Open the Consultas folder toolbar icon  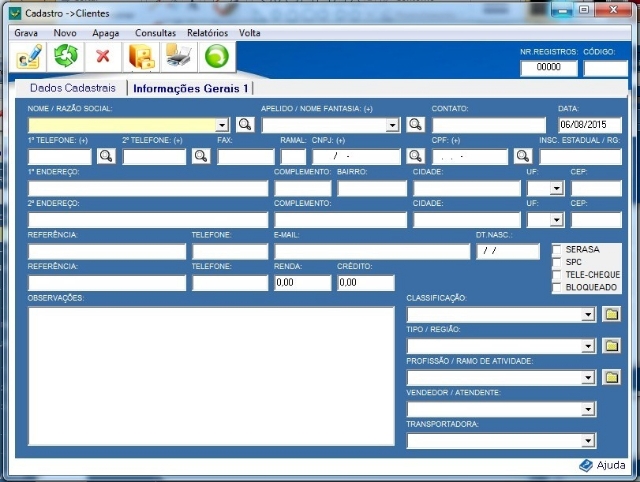[x=142, y=57]
